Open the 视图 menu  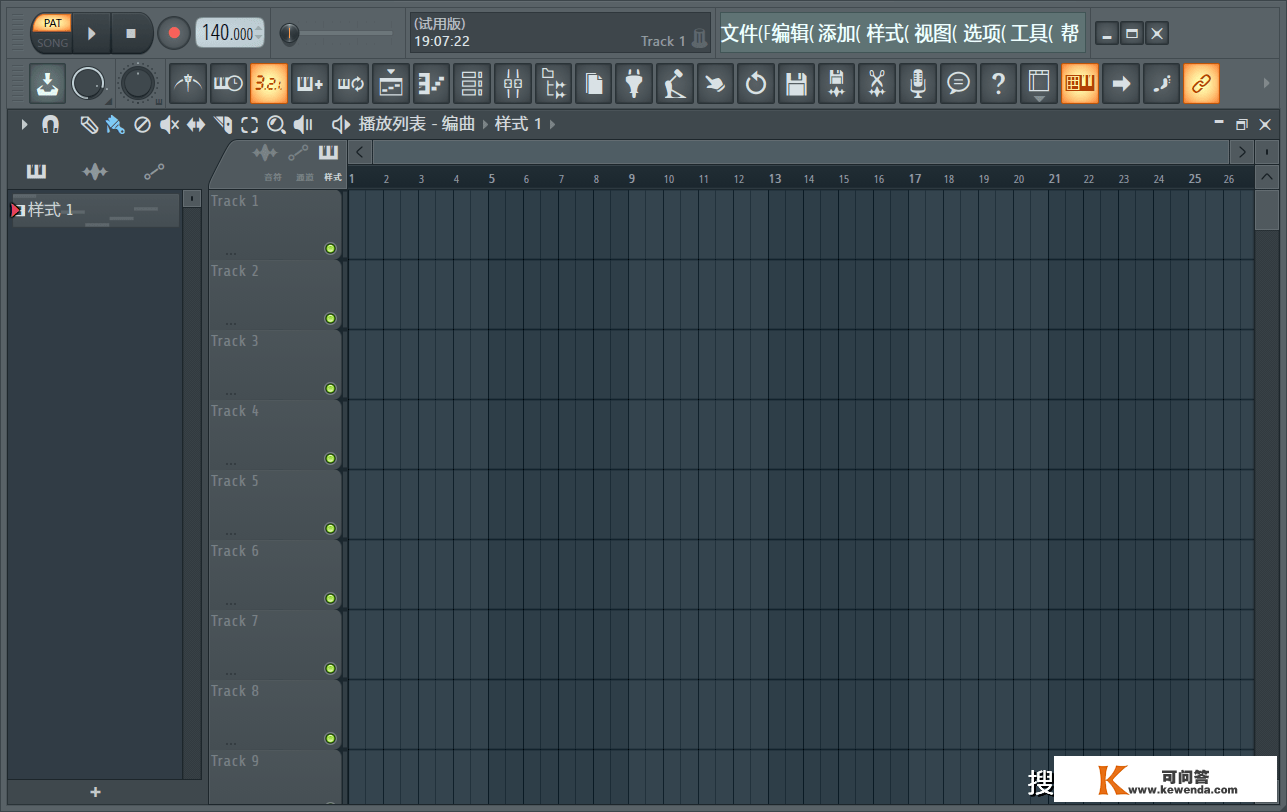click(x=936, y=33)
